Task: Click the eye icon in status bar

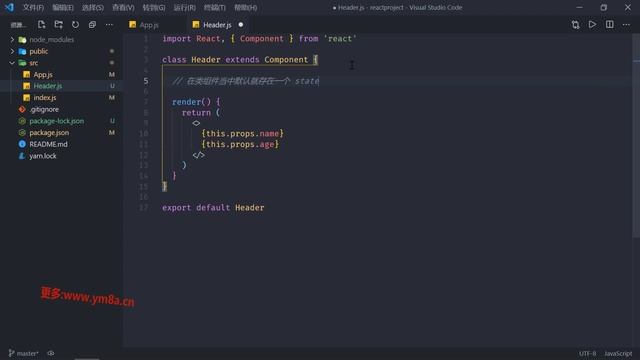Action: click(51, 353)
